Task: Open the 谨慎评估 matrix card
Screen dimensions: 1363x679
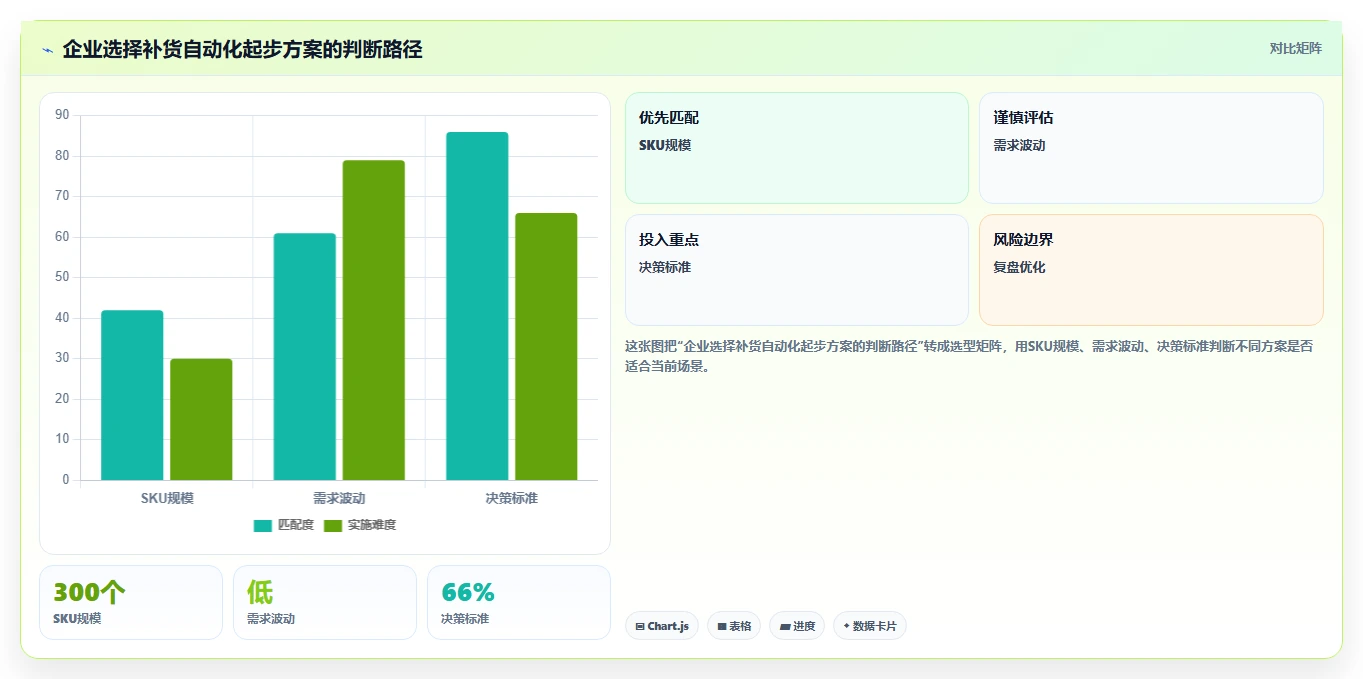Action: click(x=1151, y=148)
